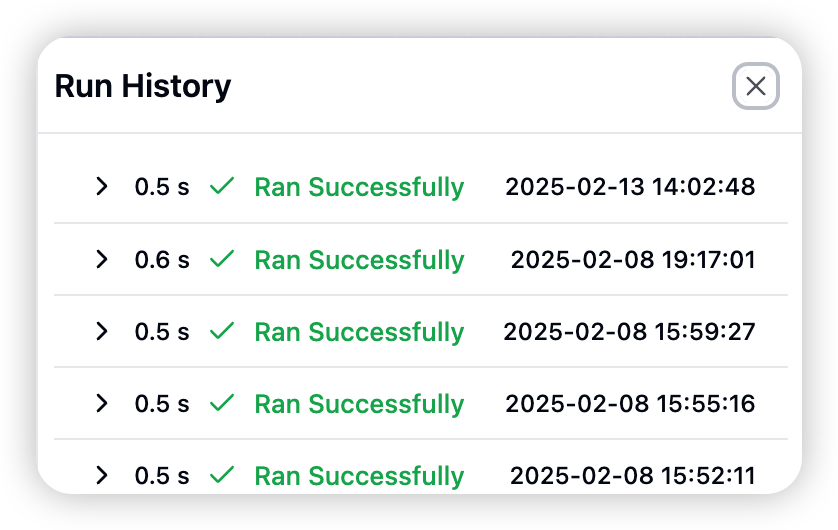Select Ran Successfully text for 15:52:11 run
The width and height of the screenshot is (838, 530).
(359, 476)
